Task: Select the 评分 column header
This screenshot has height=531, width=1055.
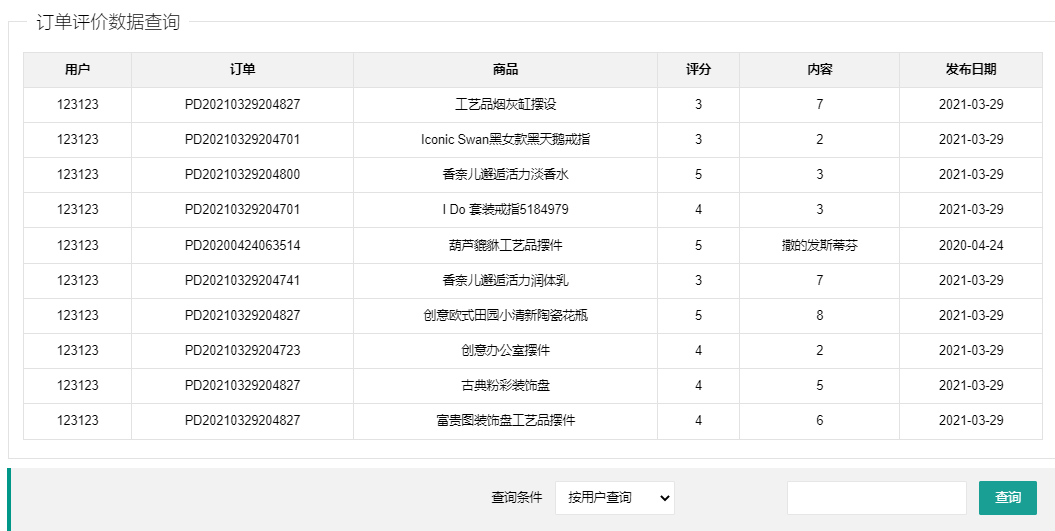Action: (x=698, y=69)
